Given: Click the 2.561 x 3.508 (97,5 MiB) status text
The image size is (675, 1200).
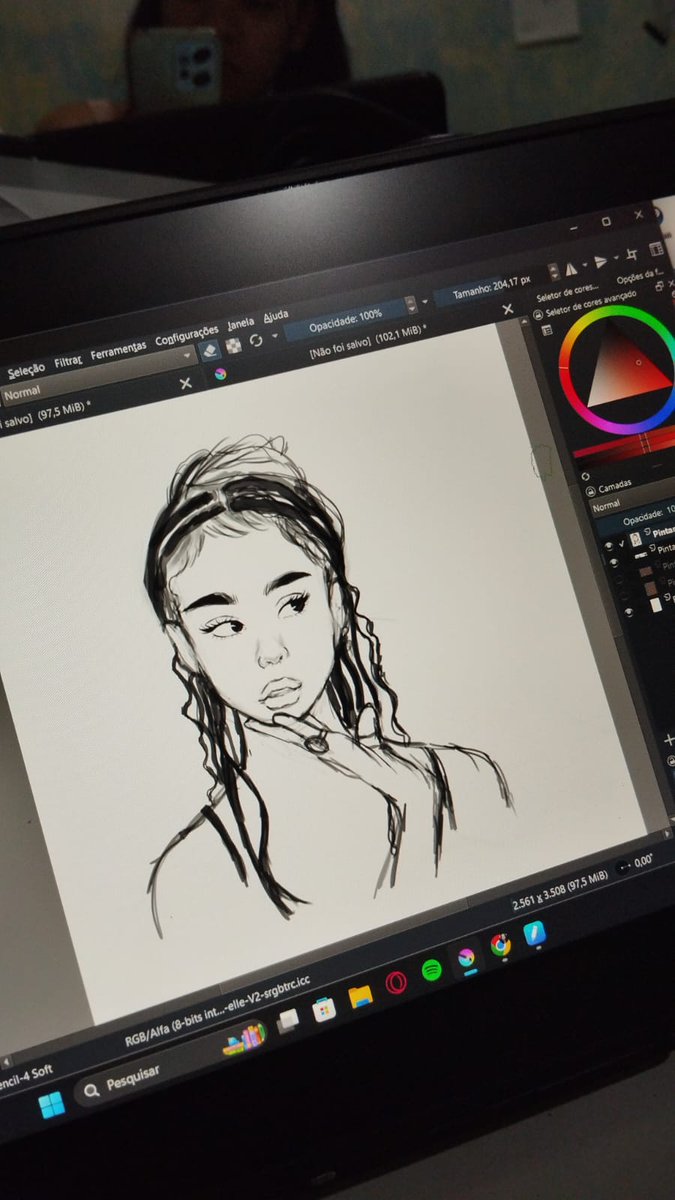Looking at the screenshot, I should click(560, 891).
